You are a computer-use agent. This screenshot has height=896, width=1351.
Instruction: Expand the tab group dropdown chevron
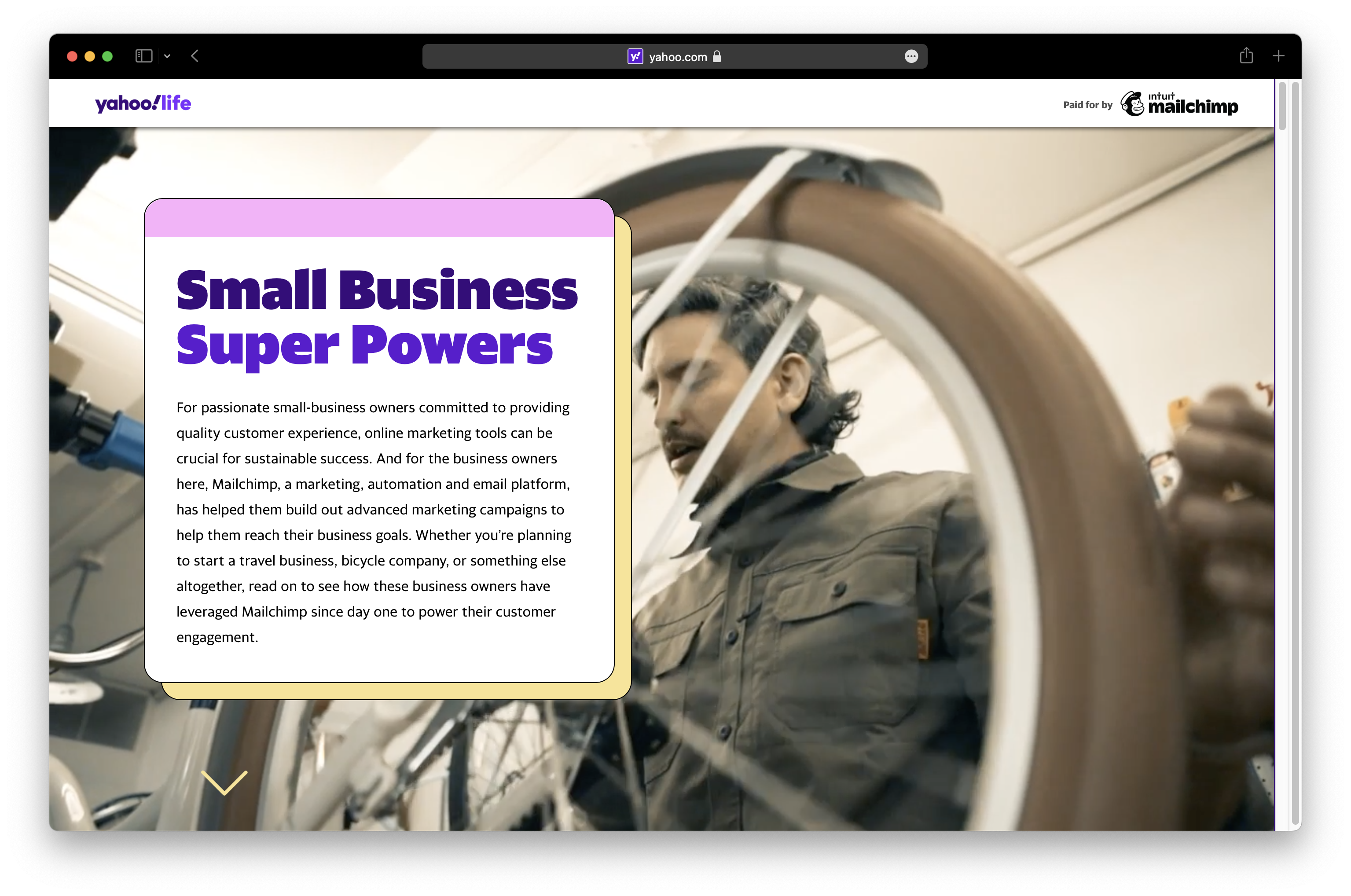coord(167,56)
